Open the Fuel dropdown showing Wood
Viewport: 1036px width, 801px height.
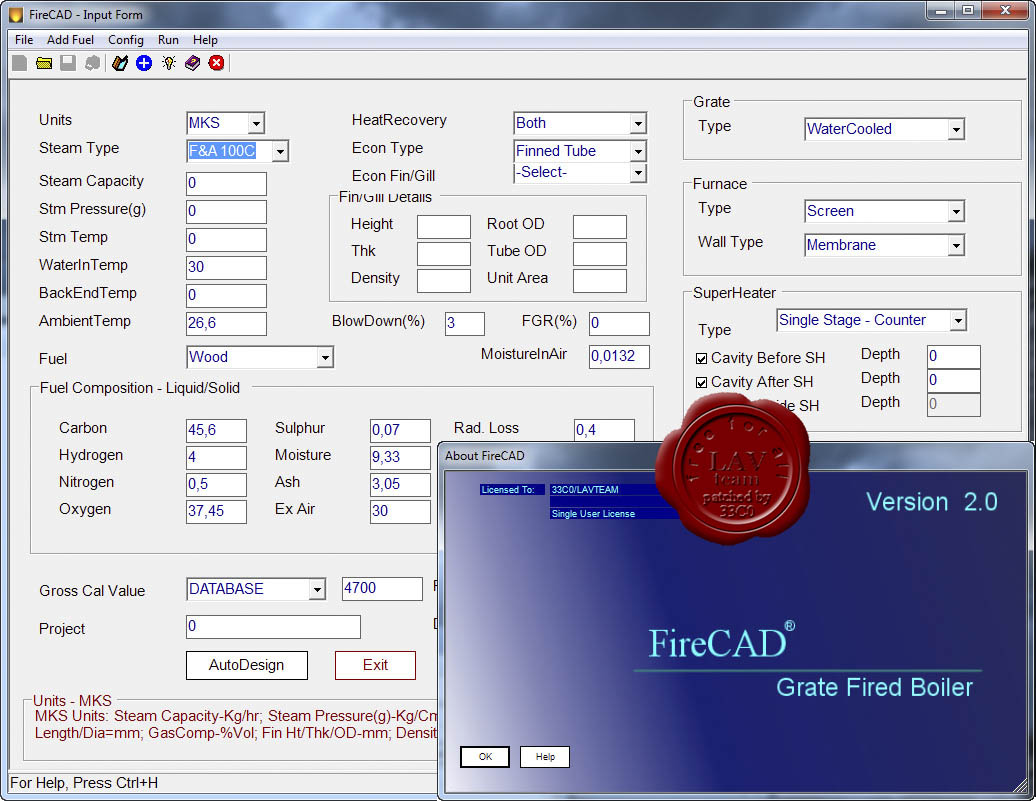click(x=324, y=358)
